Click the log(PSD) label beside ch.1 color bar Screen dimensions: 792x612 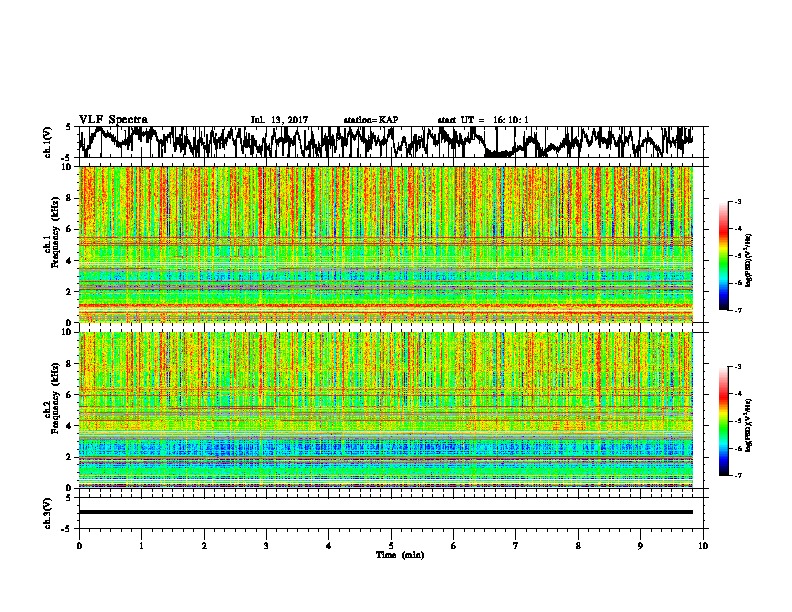click(x=749, y=260)
